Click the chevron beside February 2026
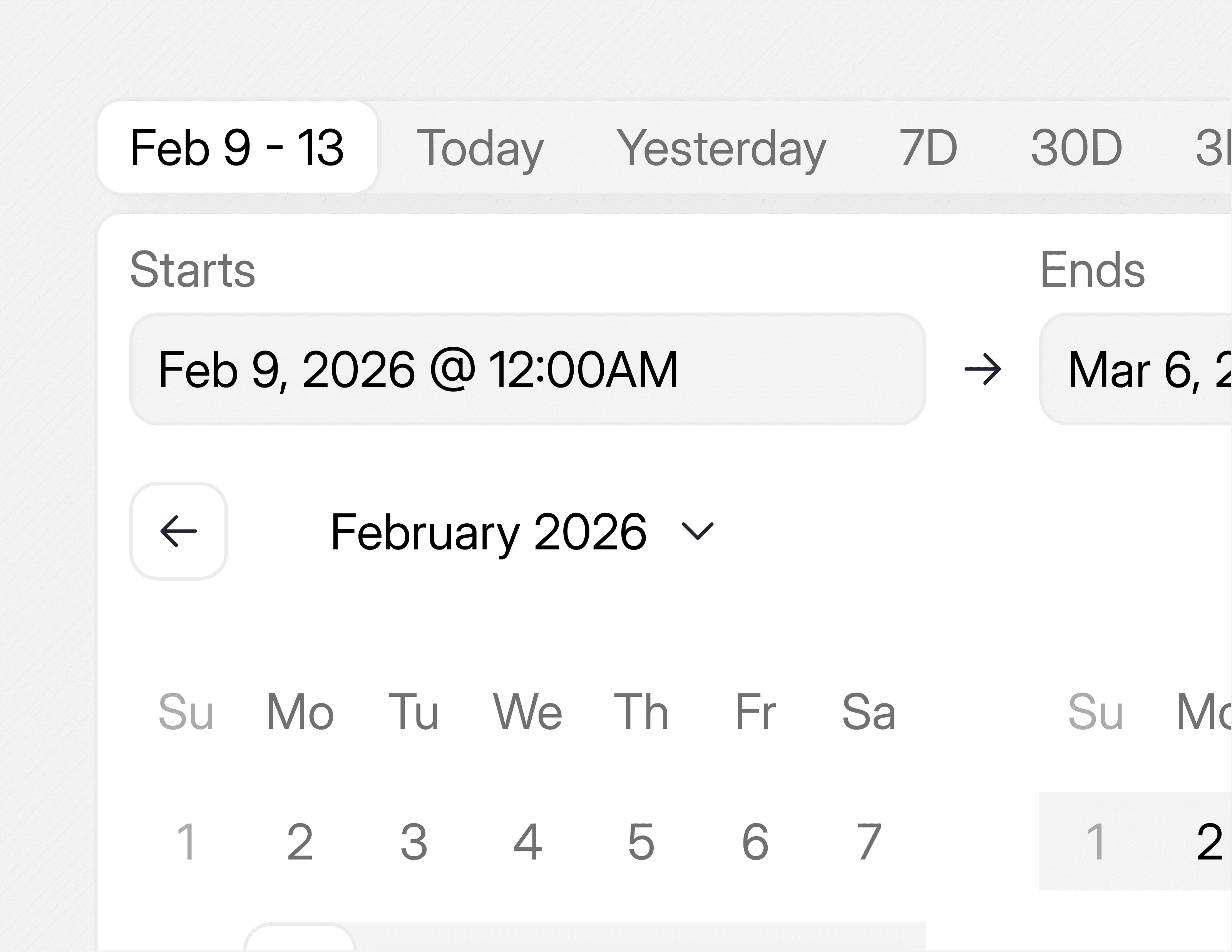This screenshot has height=952, width=1232. (697, 531)
